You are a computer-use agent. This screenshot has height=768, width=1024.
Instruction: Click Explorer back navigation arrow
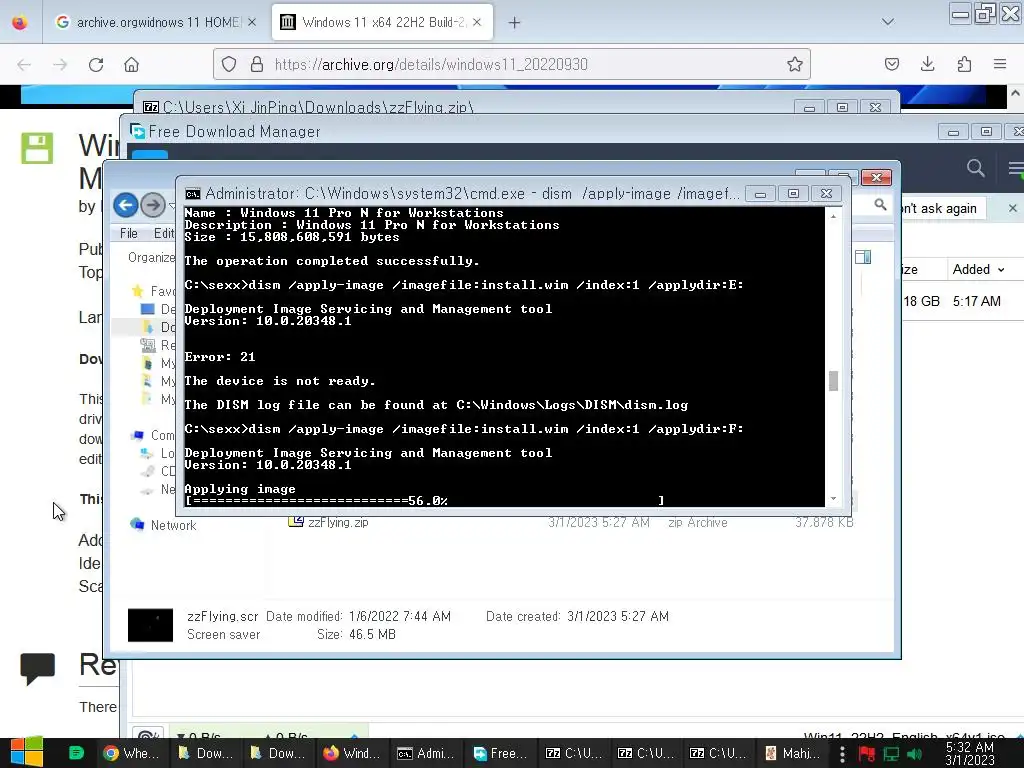coord(125,205)
